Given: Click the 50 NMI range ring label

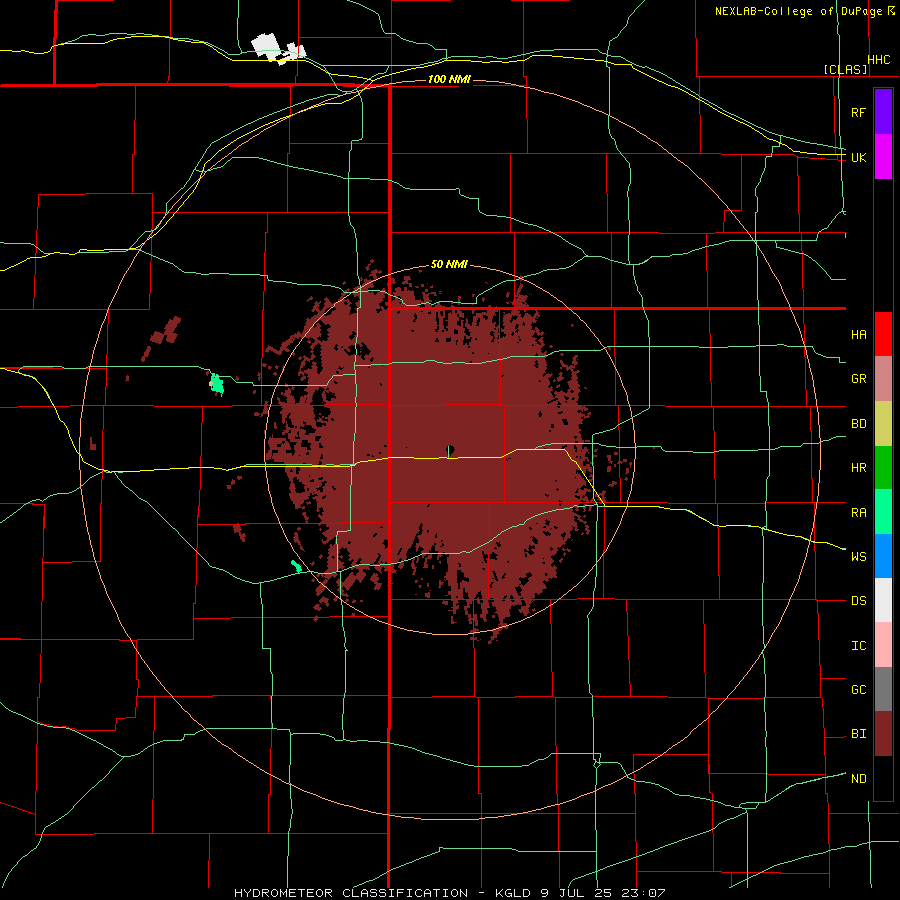Looking at the screenshot, I should tap(449, 264).
